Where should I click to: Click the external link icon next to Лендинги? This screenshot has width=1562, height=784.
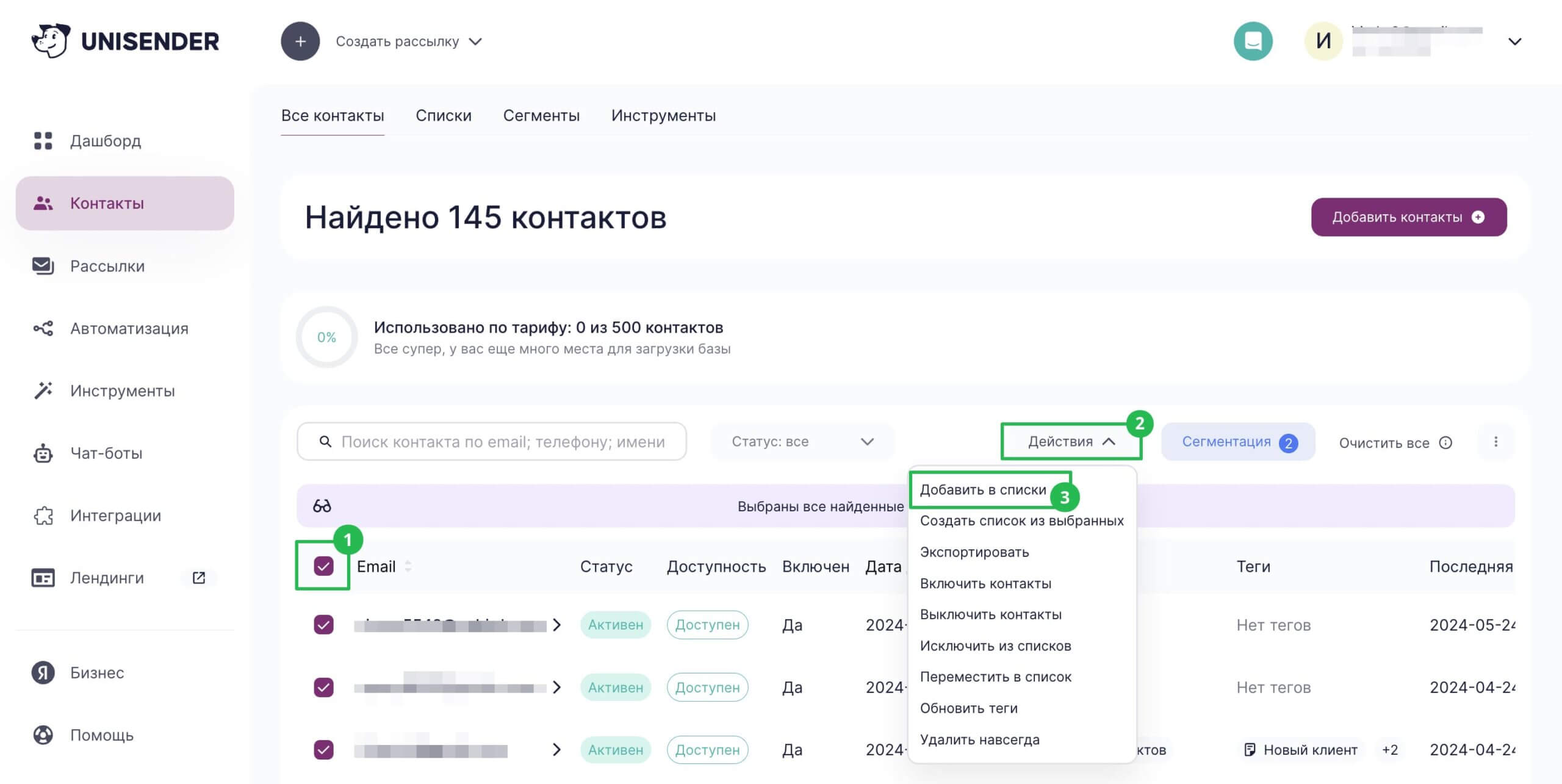[x=199, y=578]
